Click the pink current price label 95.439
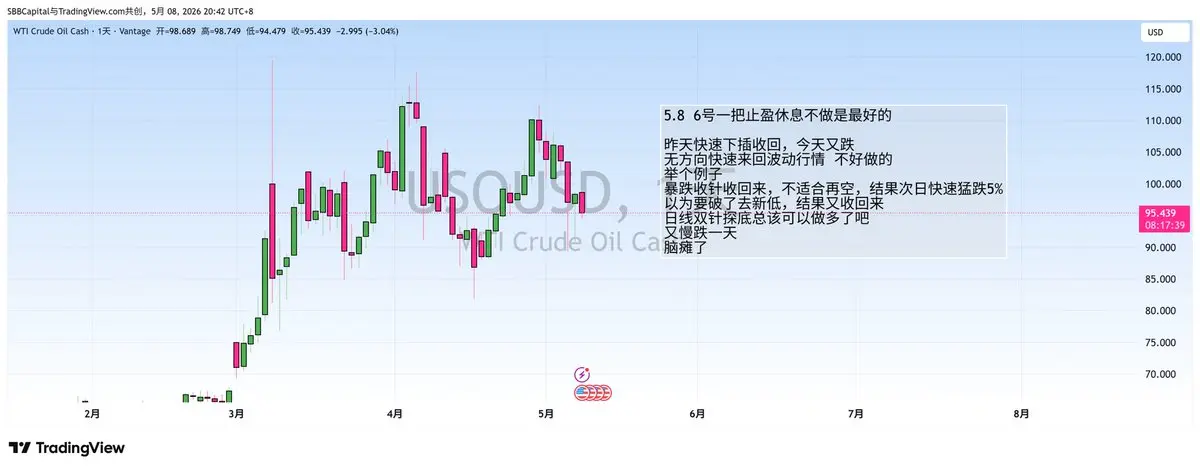The width and height of the screenshot is (1200, 470). [x=1164, y=213]
